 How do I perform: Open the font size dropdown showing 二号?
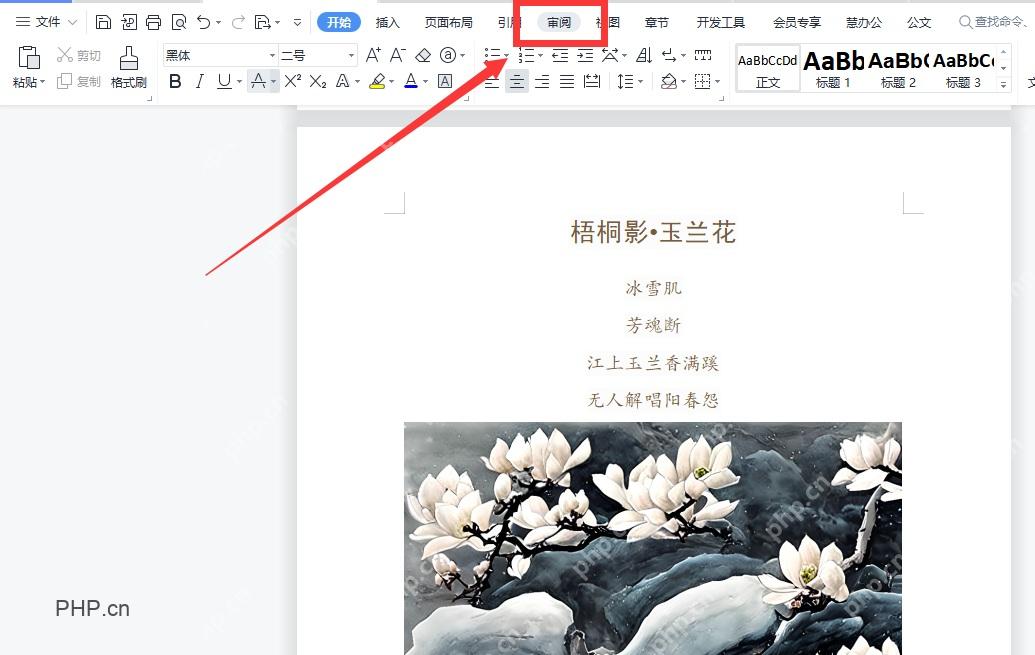[351, 55]
